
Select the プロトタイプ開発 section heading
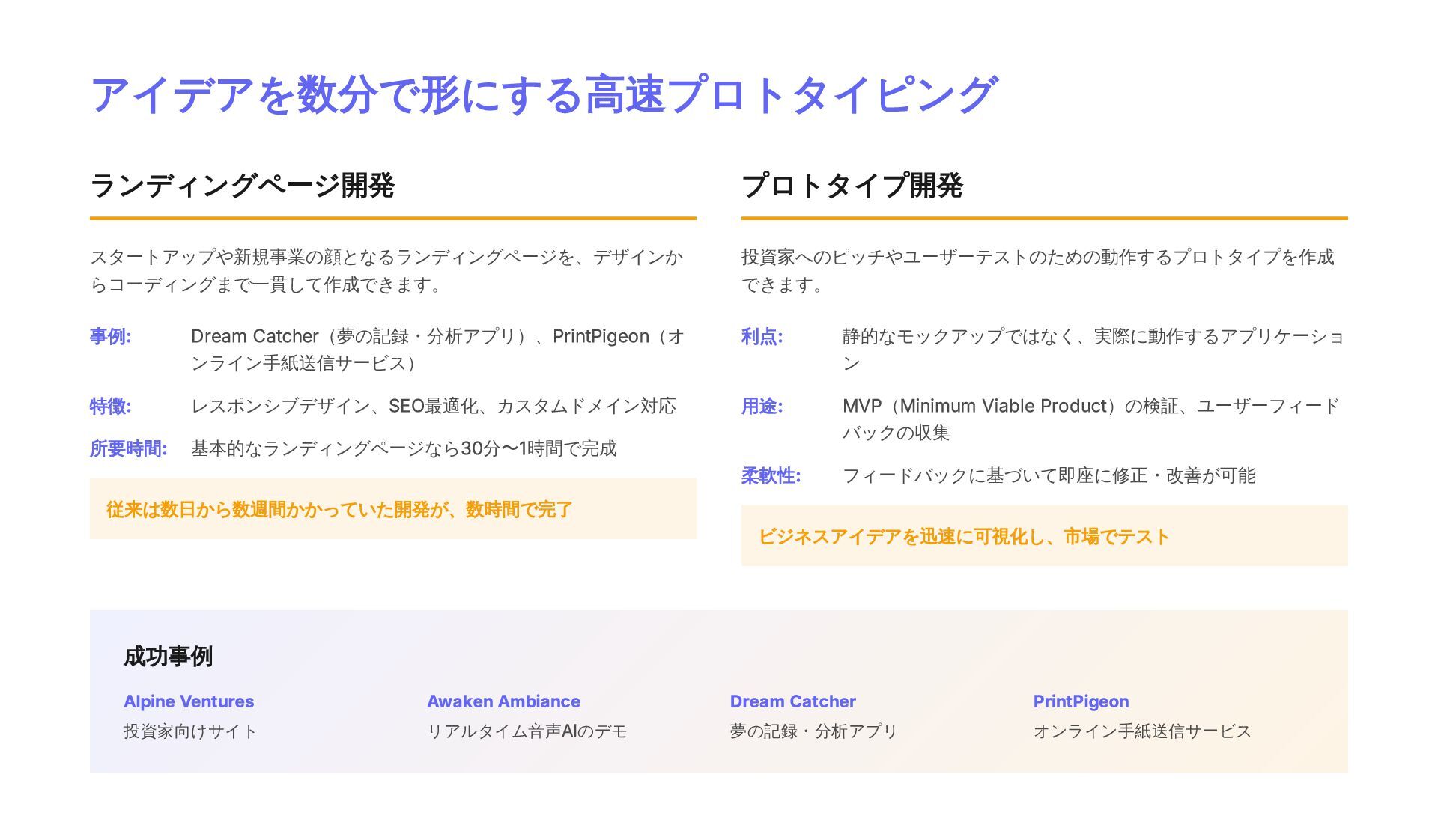tap(852, 186)
